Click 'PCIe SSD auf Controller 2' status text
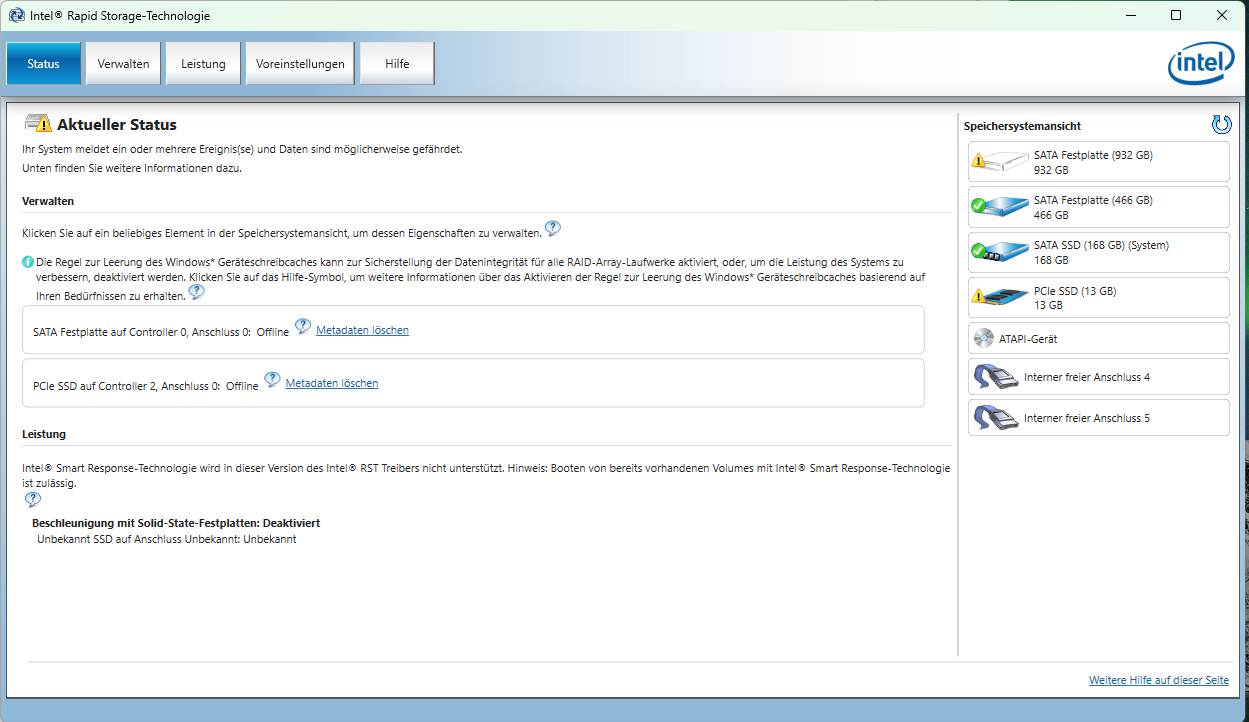 coord(146,385)
